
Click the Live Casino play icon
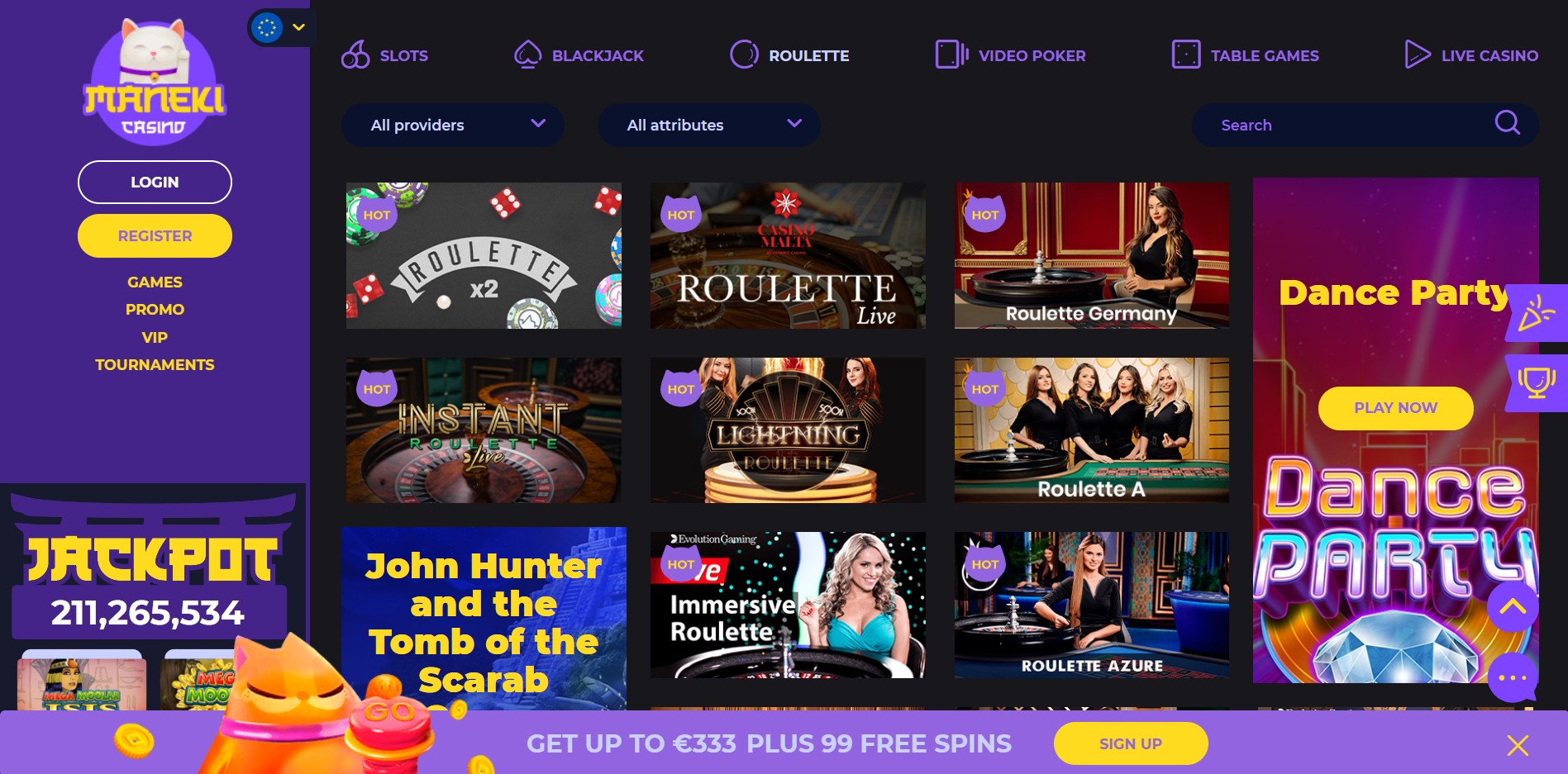[x=1417, y=55]
